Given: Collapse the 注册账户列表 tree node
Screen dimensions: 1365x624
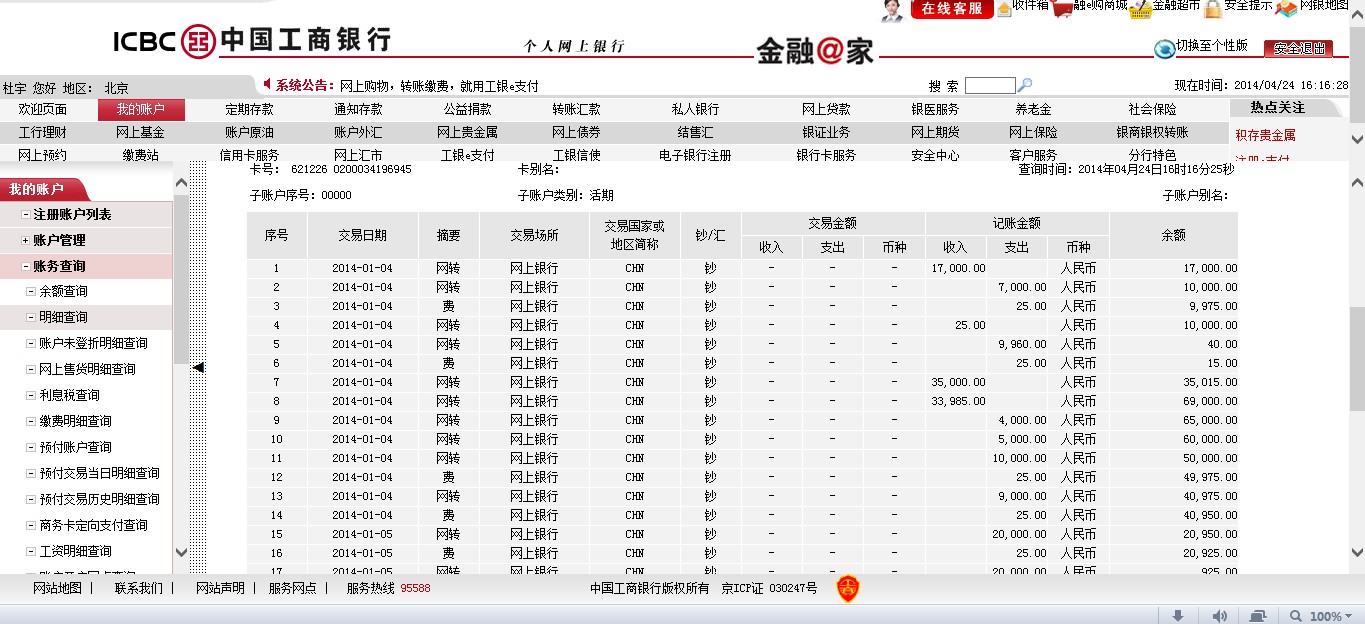Looking at the screenshot, I should point(26,215).
